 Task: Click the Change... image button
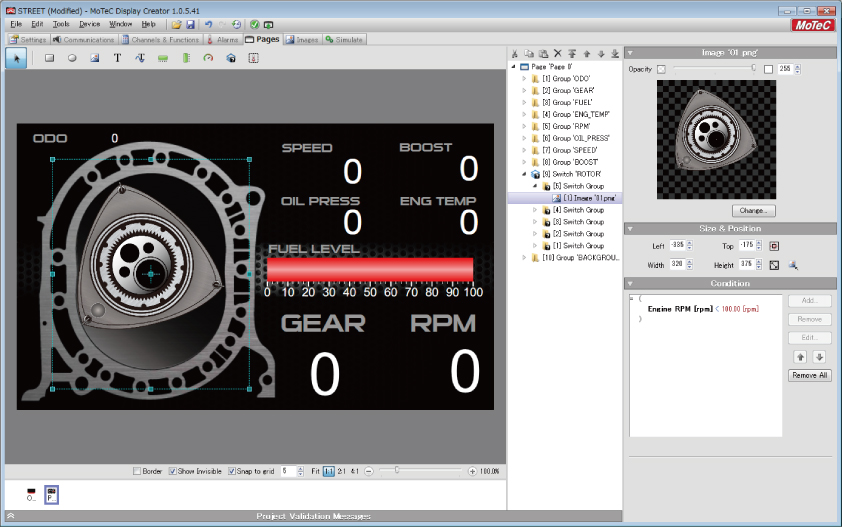pos(752,211)
